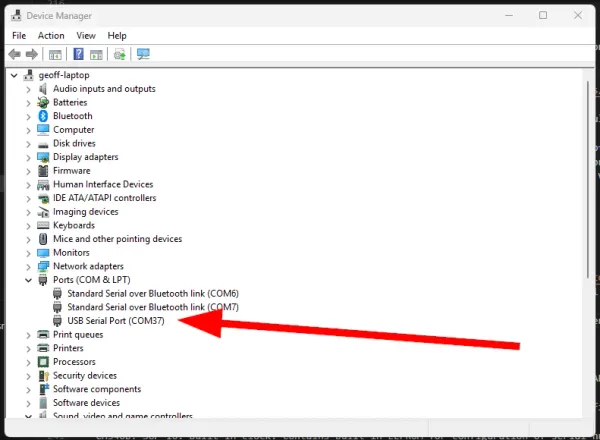Click the Bluetooth category icon
This screenshot has height=440, width=600.
43,116
